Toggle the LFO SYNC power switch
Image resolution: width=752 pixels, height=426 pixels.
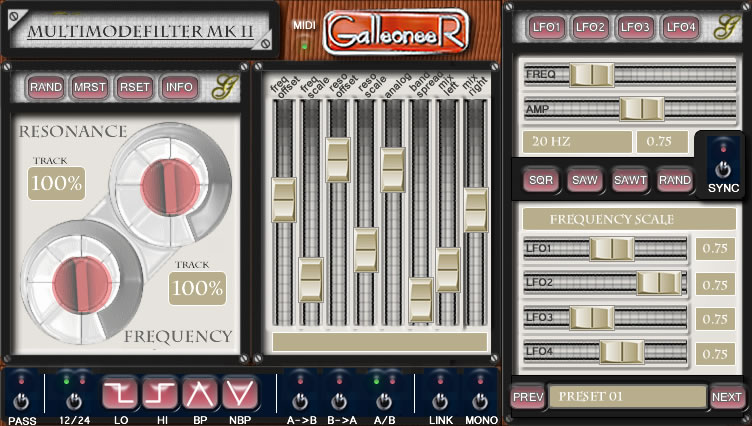pos(723,169)
